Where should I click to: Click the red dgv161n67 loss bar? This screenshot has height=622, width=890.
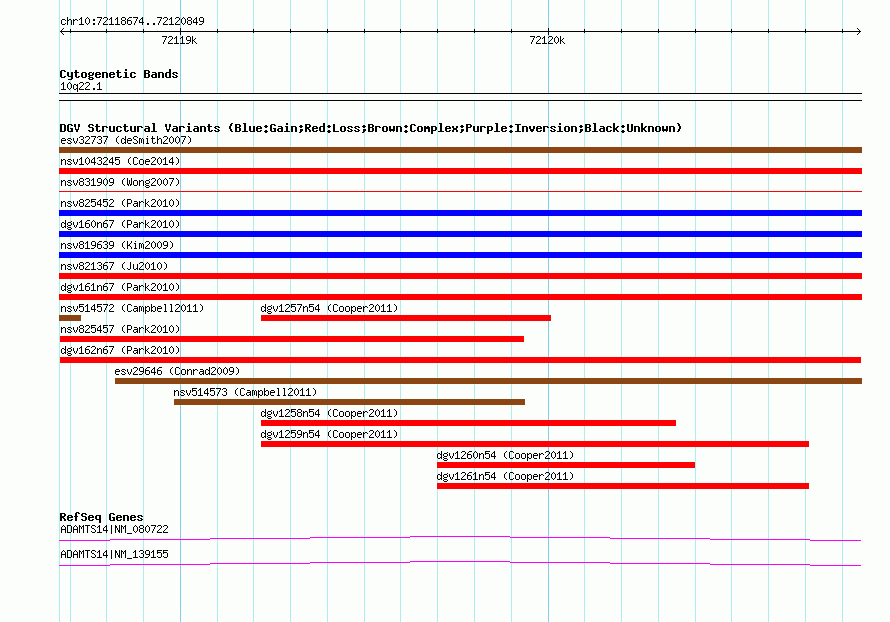click(x=460, y=297)
